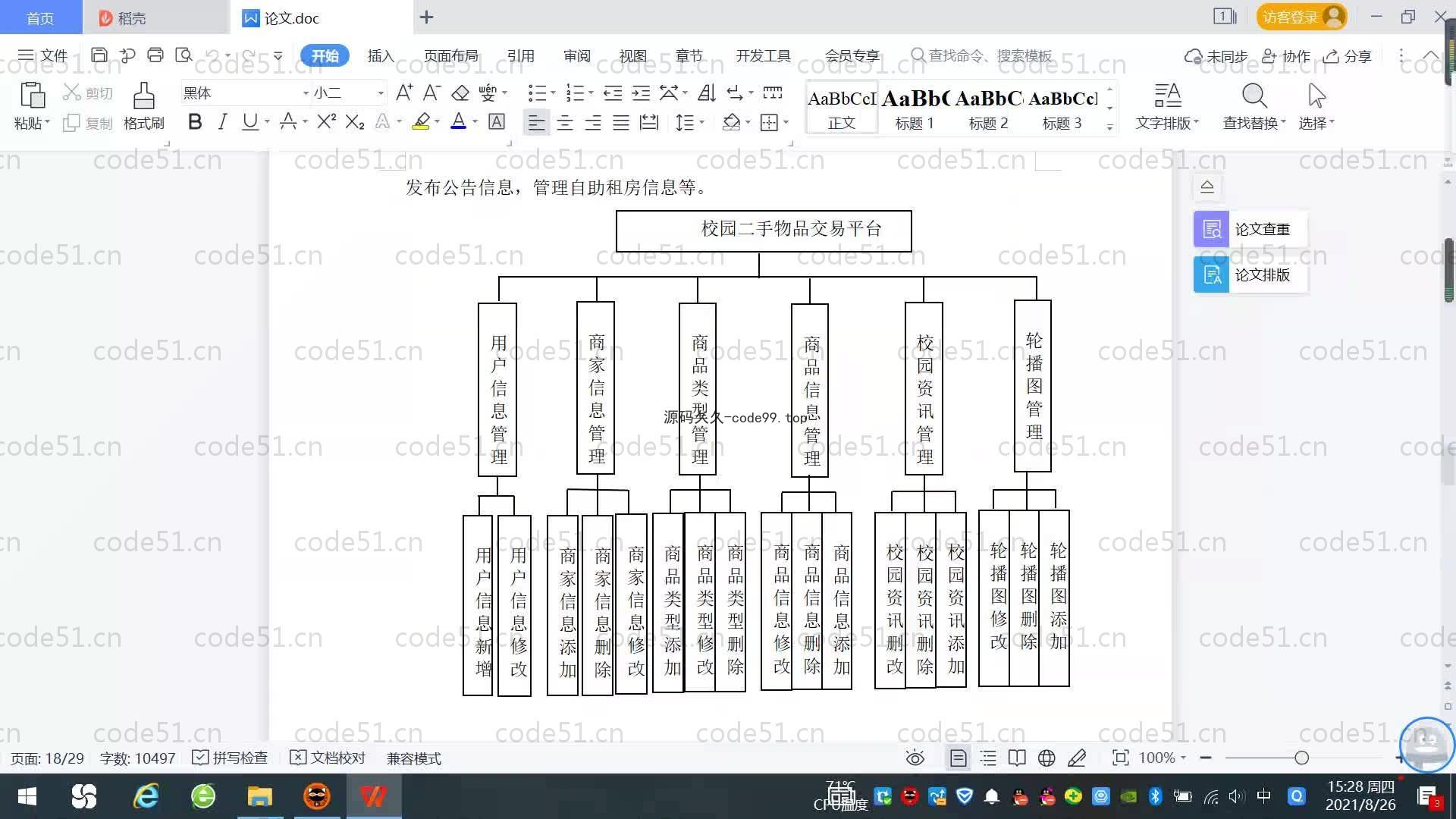Image resolution: width=1456 pixels, height=819 pixels.
Task: Apply subscript formatting
Action: 355,121
